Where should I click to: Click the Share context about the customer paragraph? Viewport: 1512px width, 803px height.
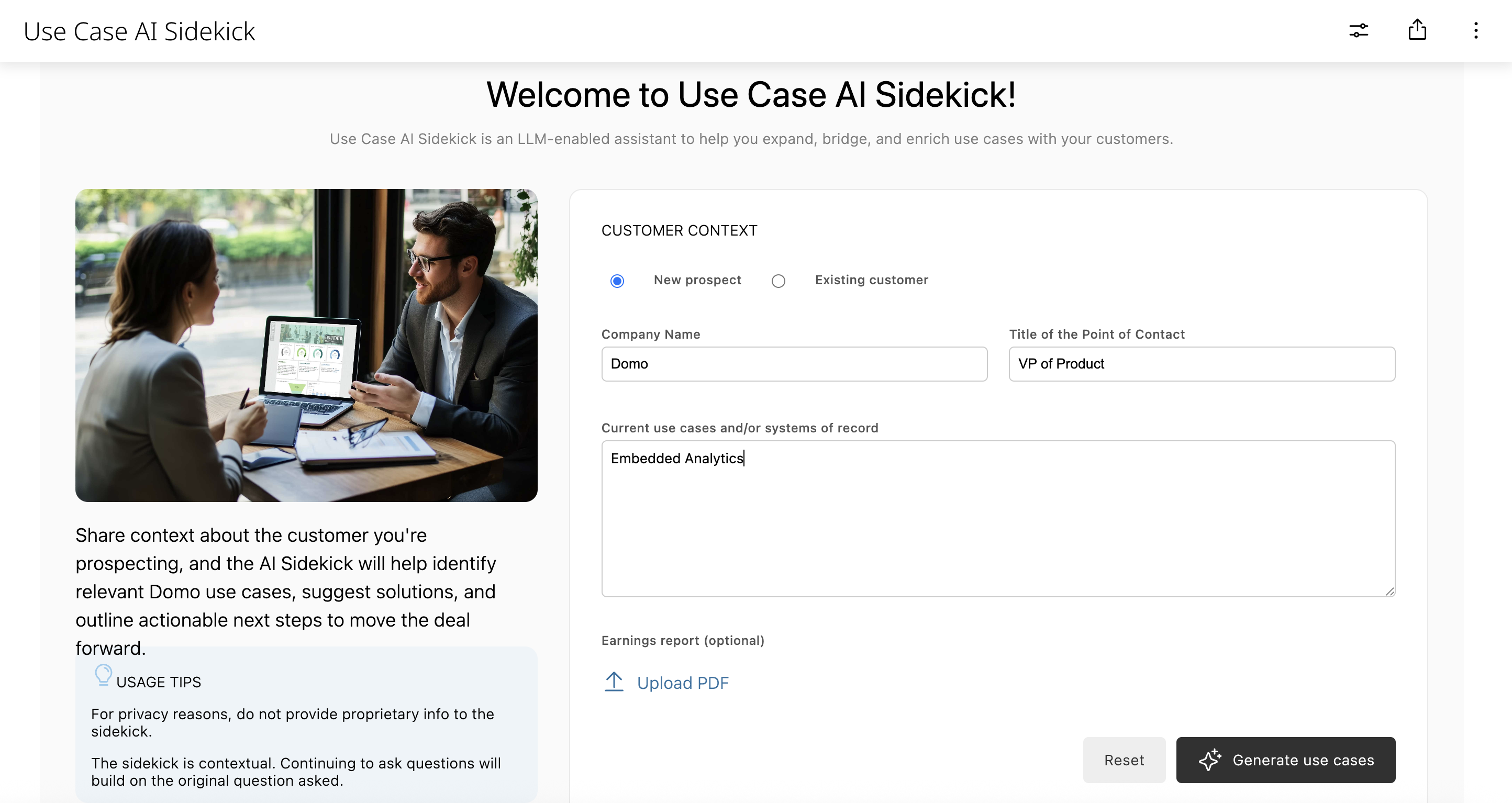click(x=286, y=591)
